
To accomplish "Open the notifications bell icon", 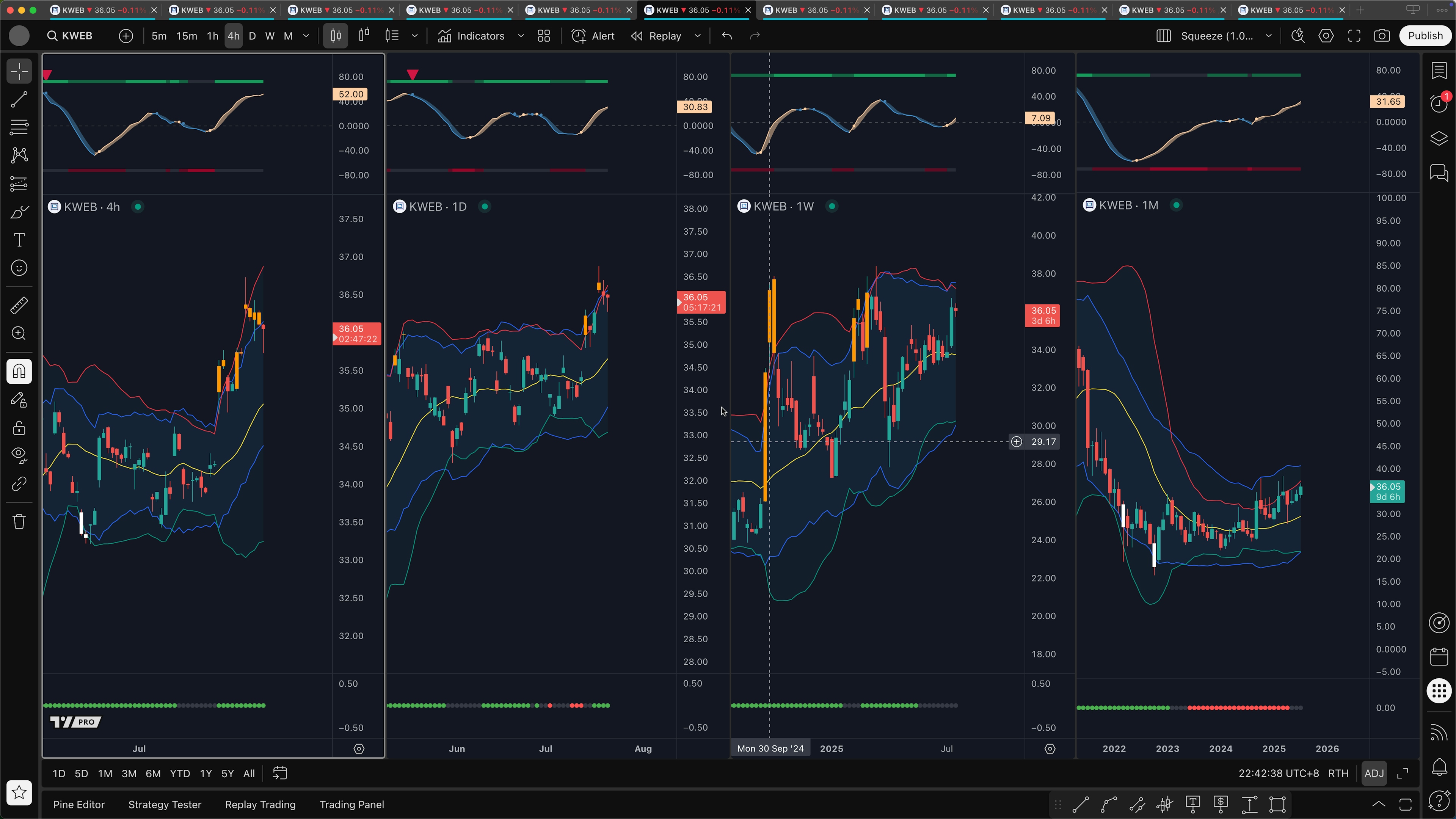I will 1439,767.
